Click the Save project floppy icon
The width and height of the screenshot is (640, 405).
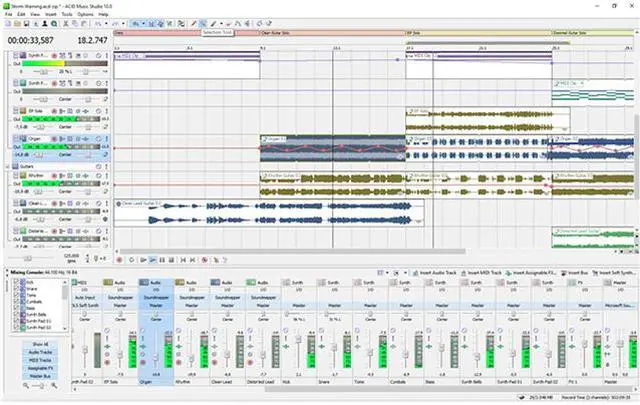[x=26, y=24]
